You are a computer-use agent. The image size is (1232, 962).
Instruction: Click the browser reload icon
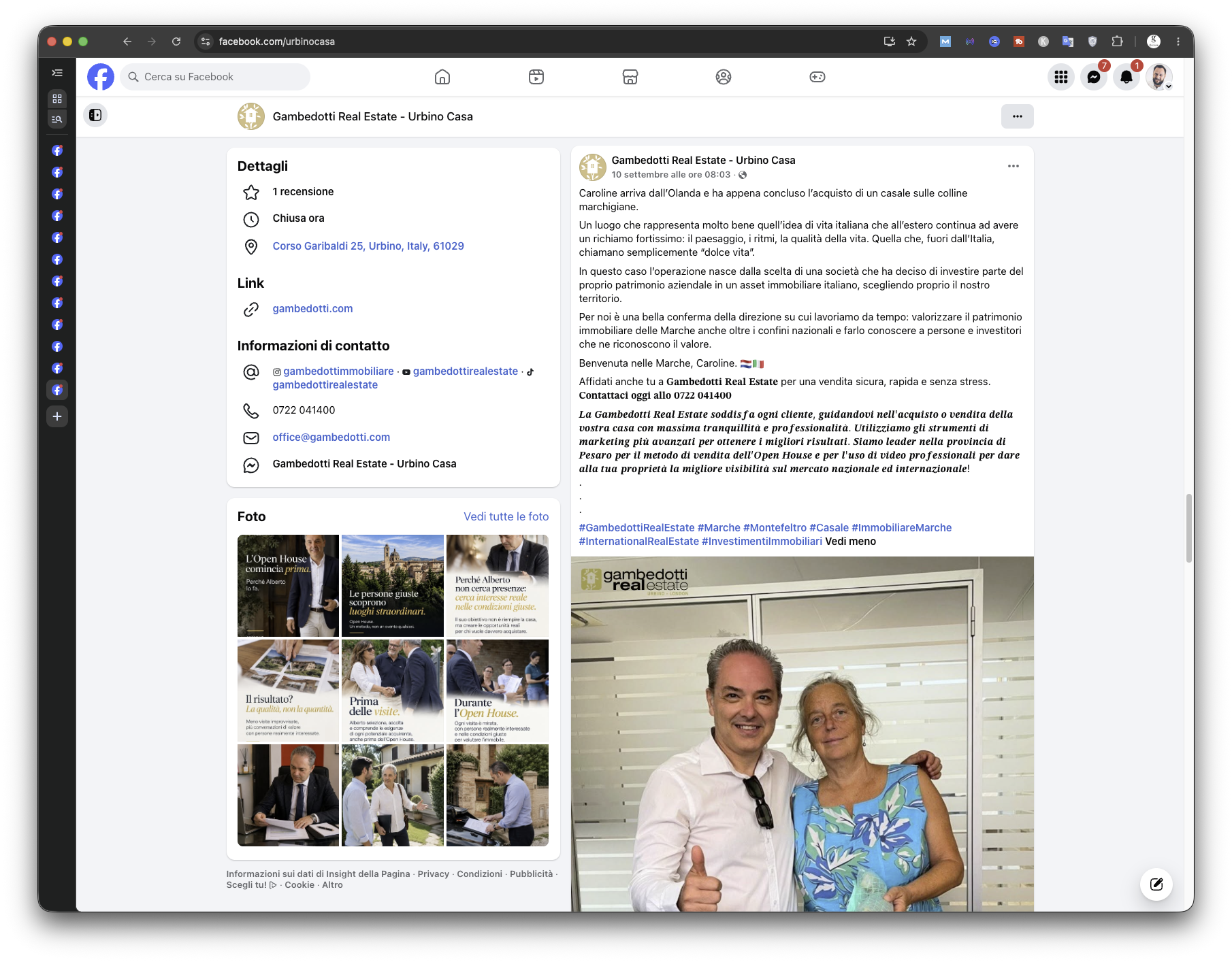176,42
